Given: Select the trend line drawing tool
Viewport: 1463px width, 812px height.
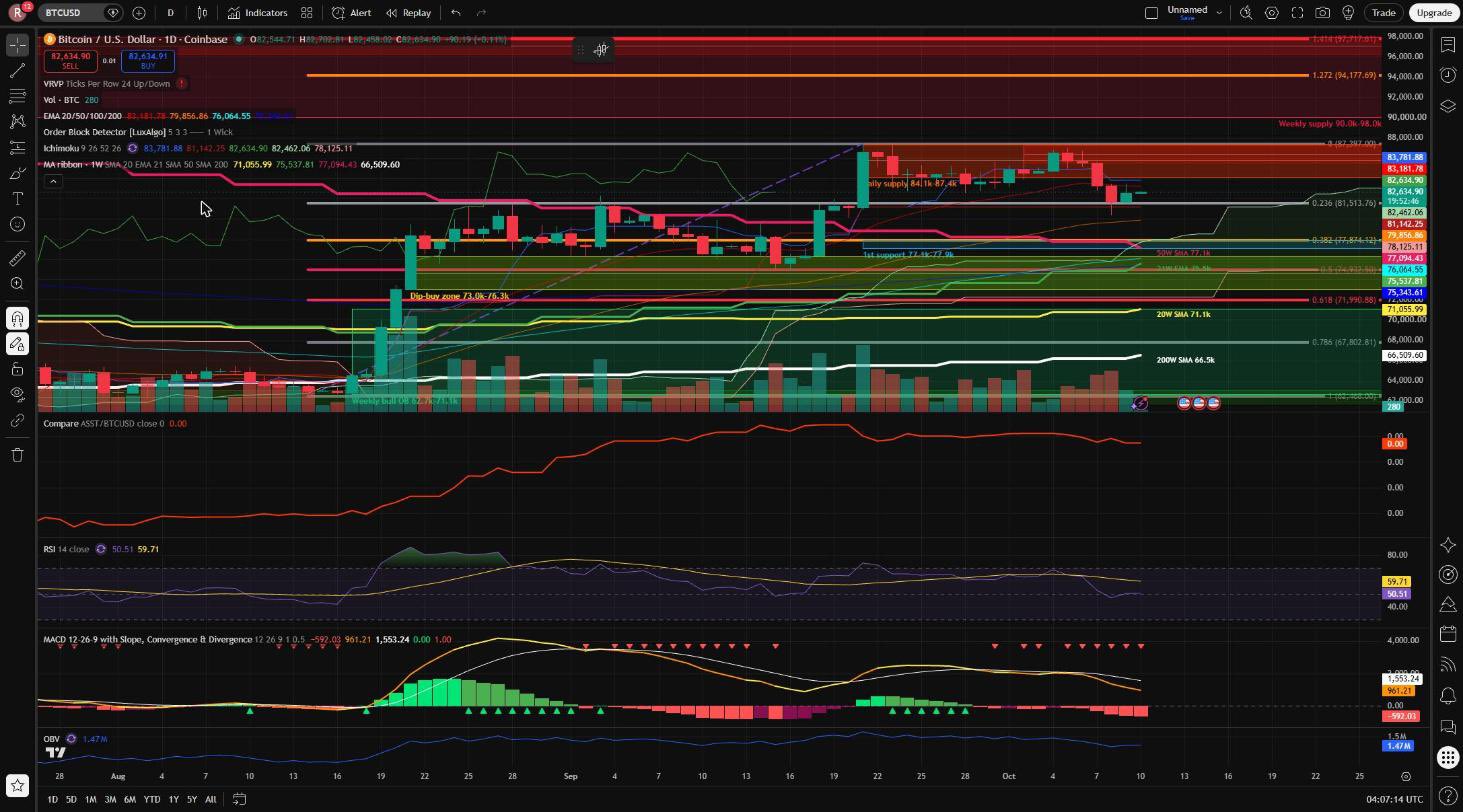Looking at the screenshot, I should tap(17, 70).
